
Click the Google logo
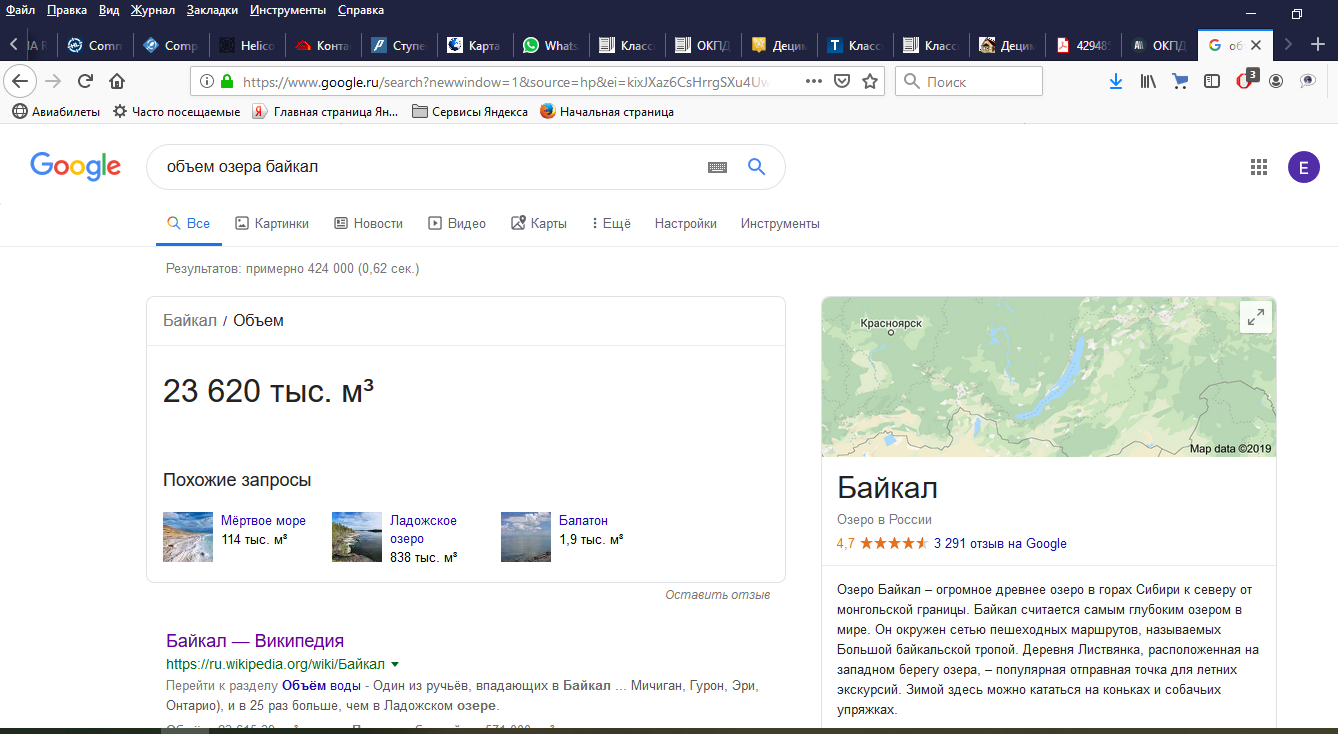(76, 166)
